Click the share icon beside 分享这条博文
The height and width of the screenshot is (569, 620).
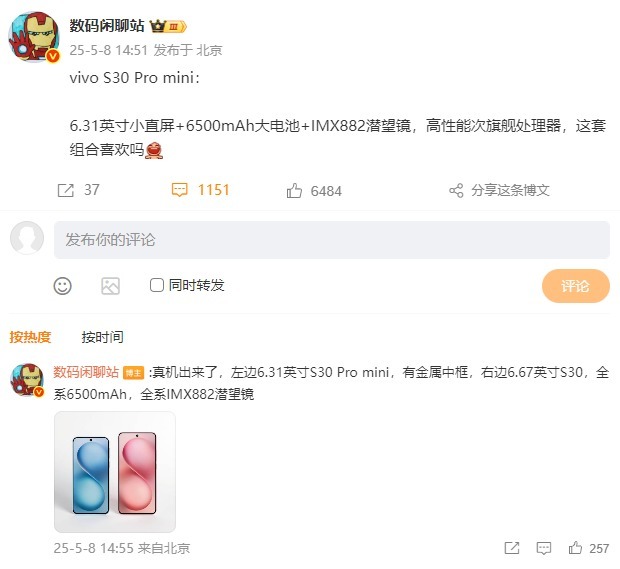(456, 191)
